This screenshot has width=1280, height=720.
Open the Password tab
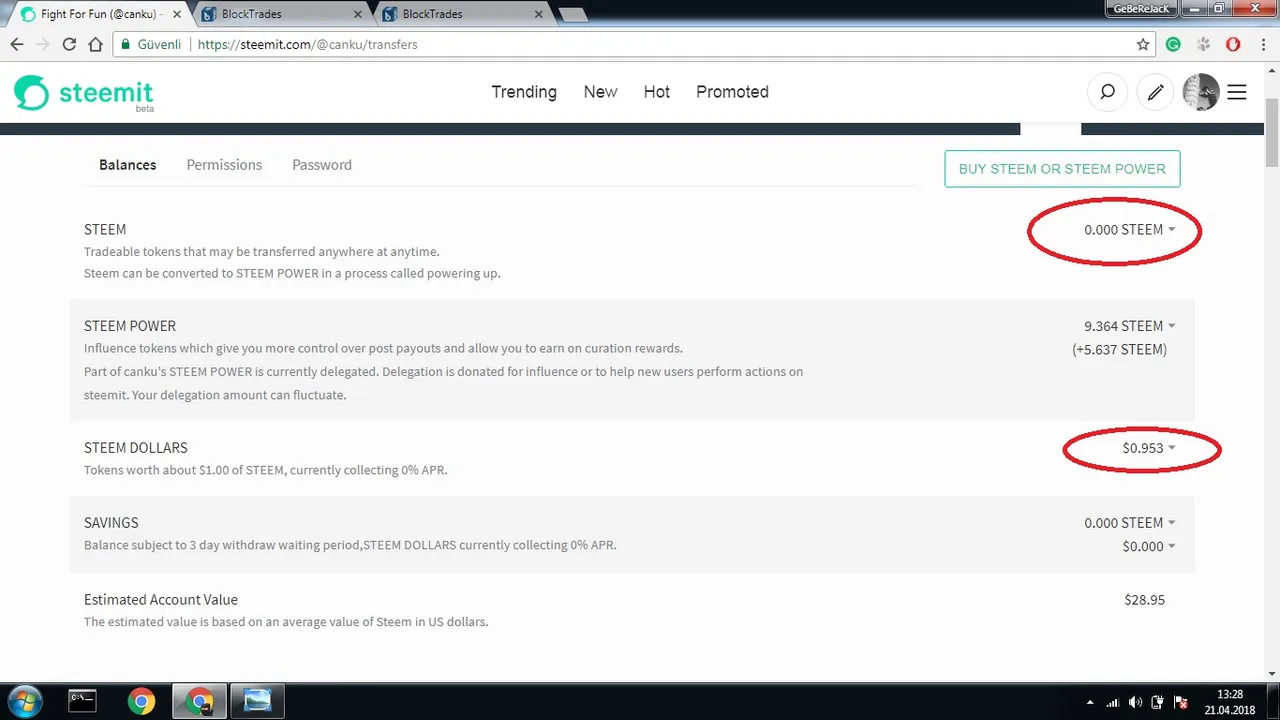tap(322, 165)
